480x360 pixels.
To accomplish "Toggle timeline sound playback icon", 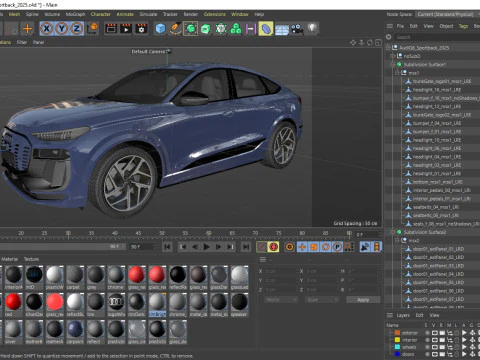I will (365, 247).
